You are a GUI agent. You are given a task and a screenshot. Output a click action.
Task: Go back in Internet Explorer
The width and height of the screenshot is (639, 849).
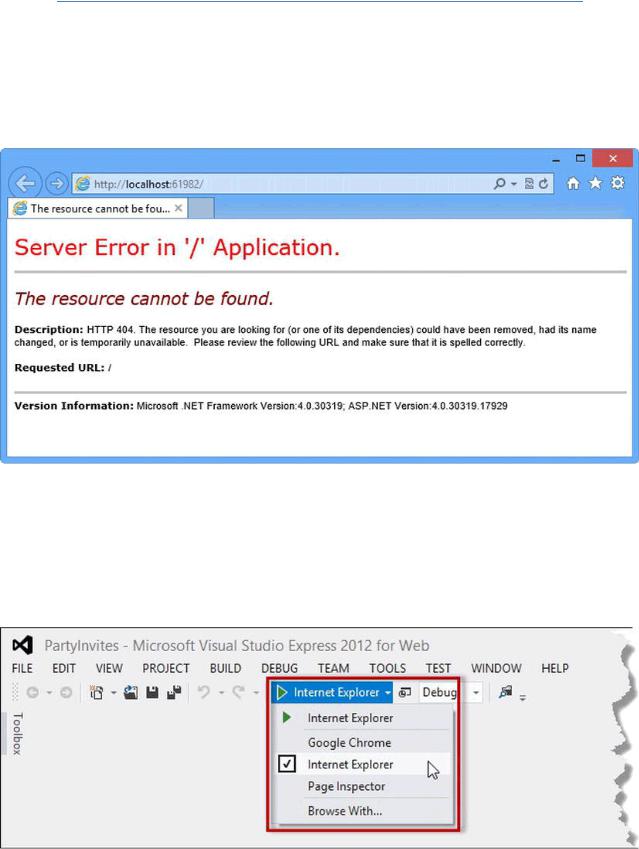click(25, 183)
